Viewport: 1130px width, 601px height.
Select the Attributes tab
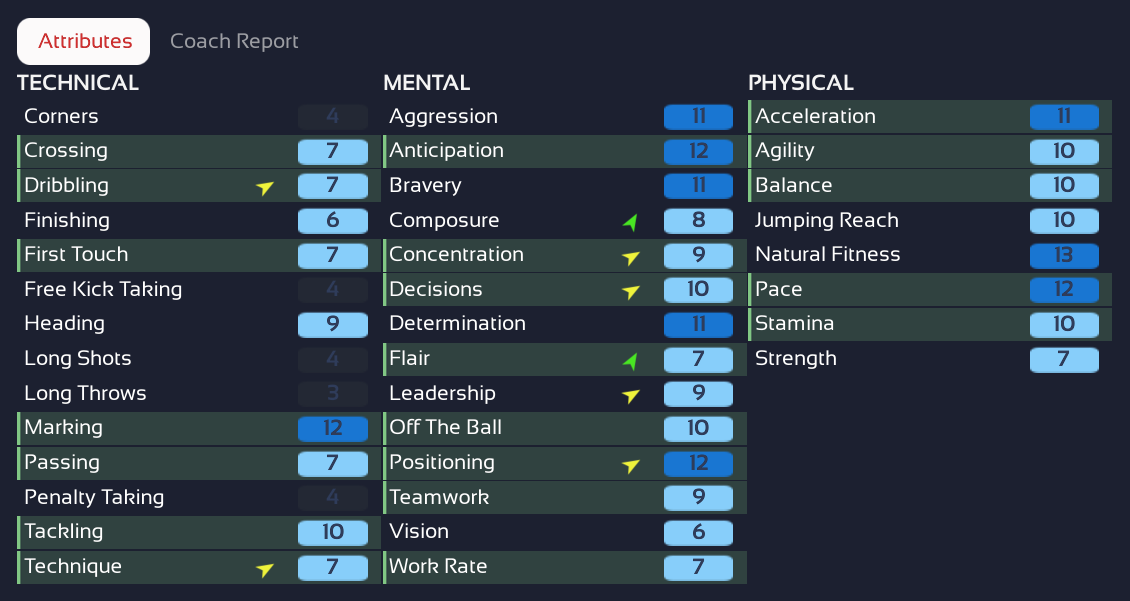[84, 41]
